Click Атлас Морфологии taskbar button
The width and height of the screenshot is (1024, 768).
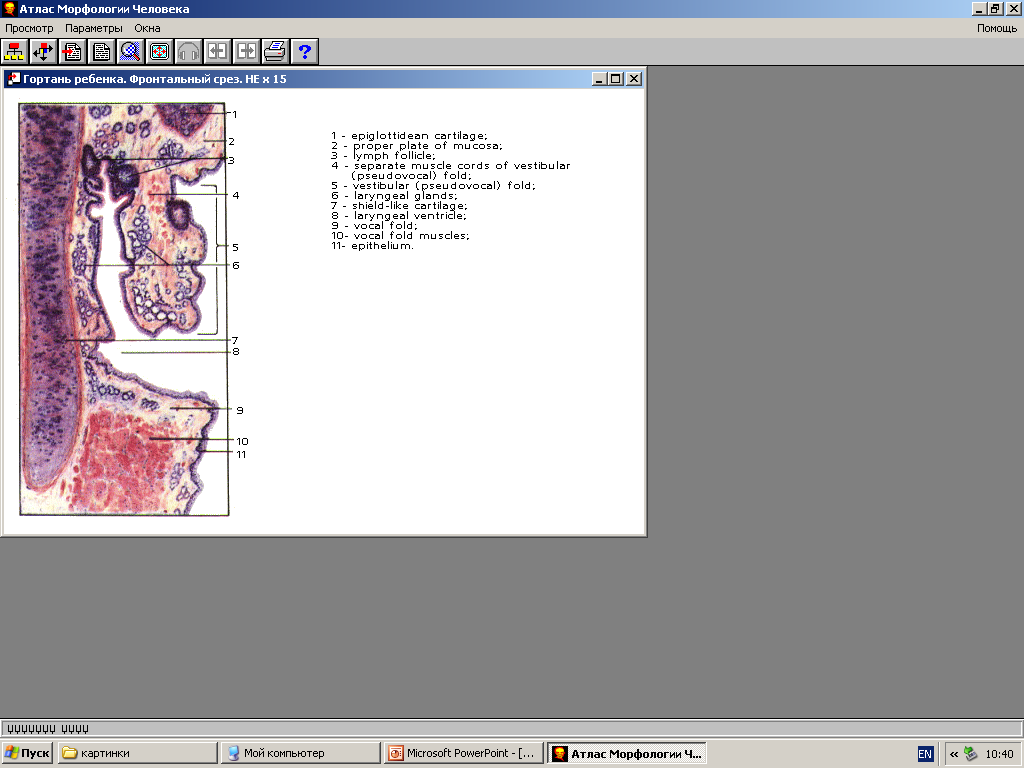626,753
